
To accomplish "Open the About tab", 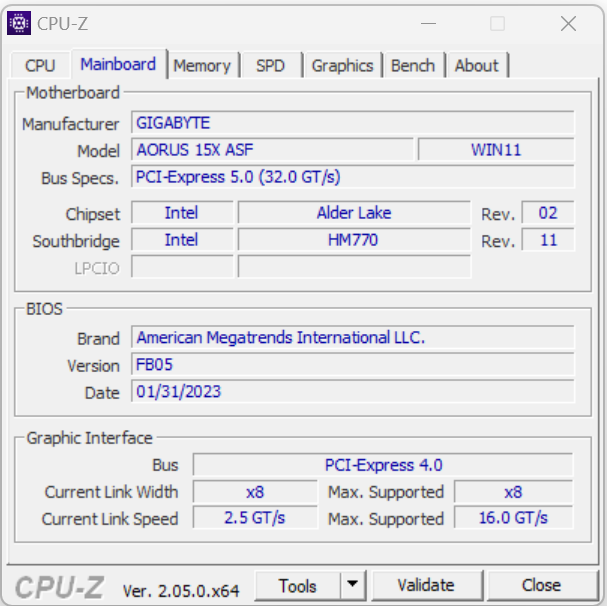I will coord(477,65).
